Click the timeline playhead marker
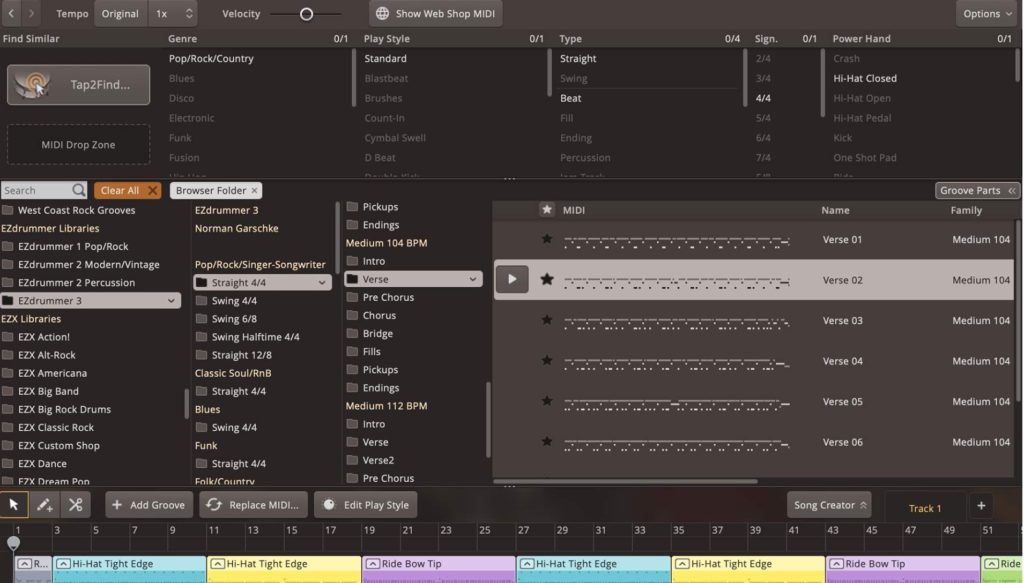This screenshot has width=1024, height=583. [13, 543]
